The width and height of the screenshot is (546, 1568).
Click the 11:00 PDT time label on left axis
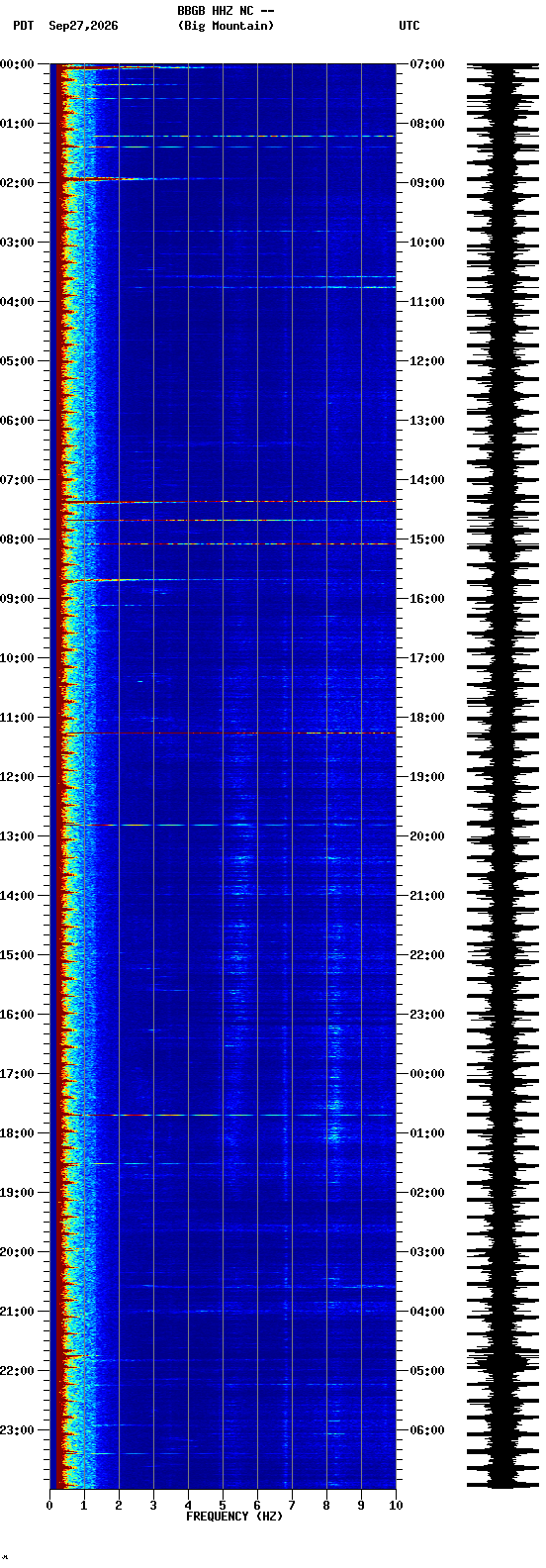pos(18,718)
